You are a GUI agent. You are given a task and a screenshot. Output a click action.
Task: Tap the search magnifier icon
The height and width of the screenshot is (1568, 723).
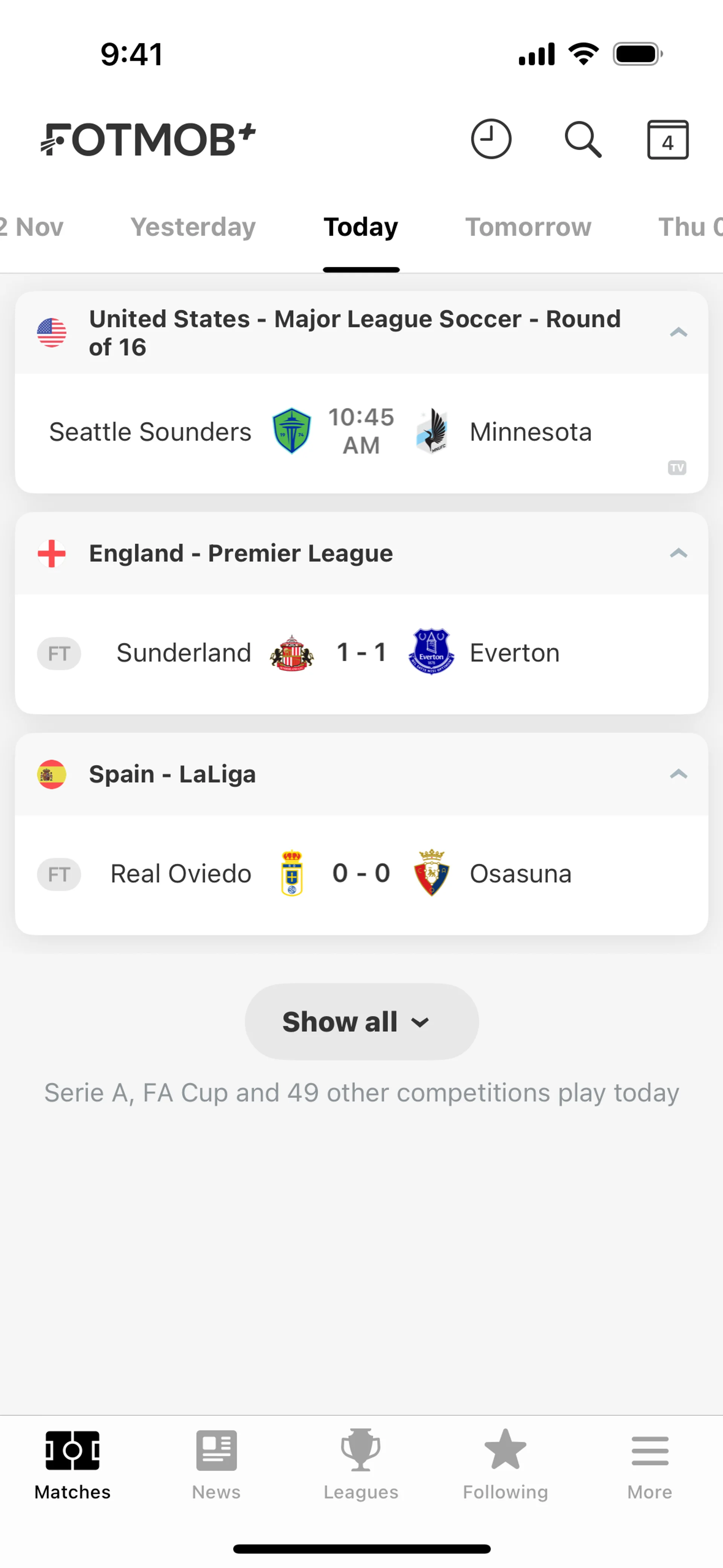[x=583, y=139]
